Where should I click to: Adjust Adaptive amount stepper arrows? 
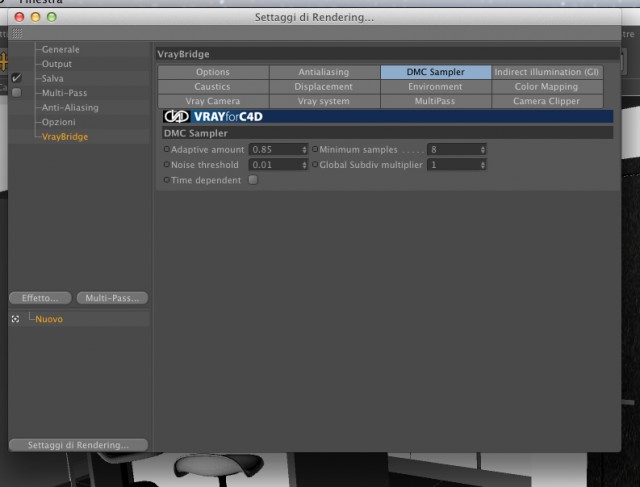[304, 149]
